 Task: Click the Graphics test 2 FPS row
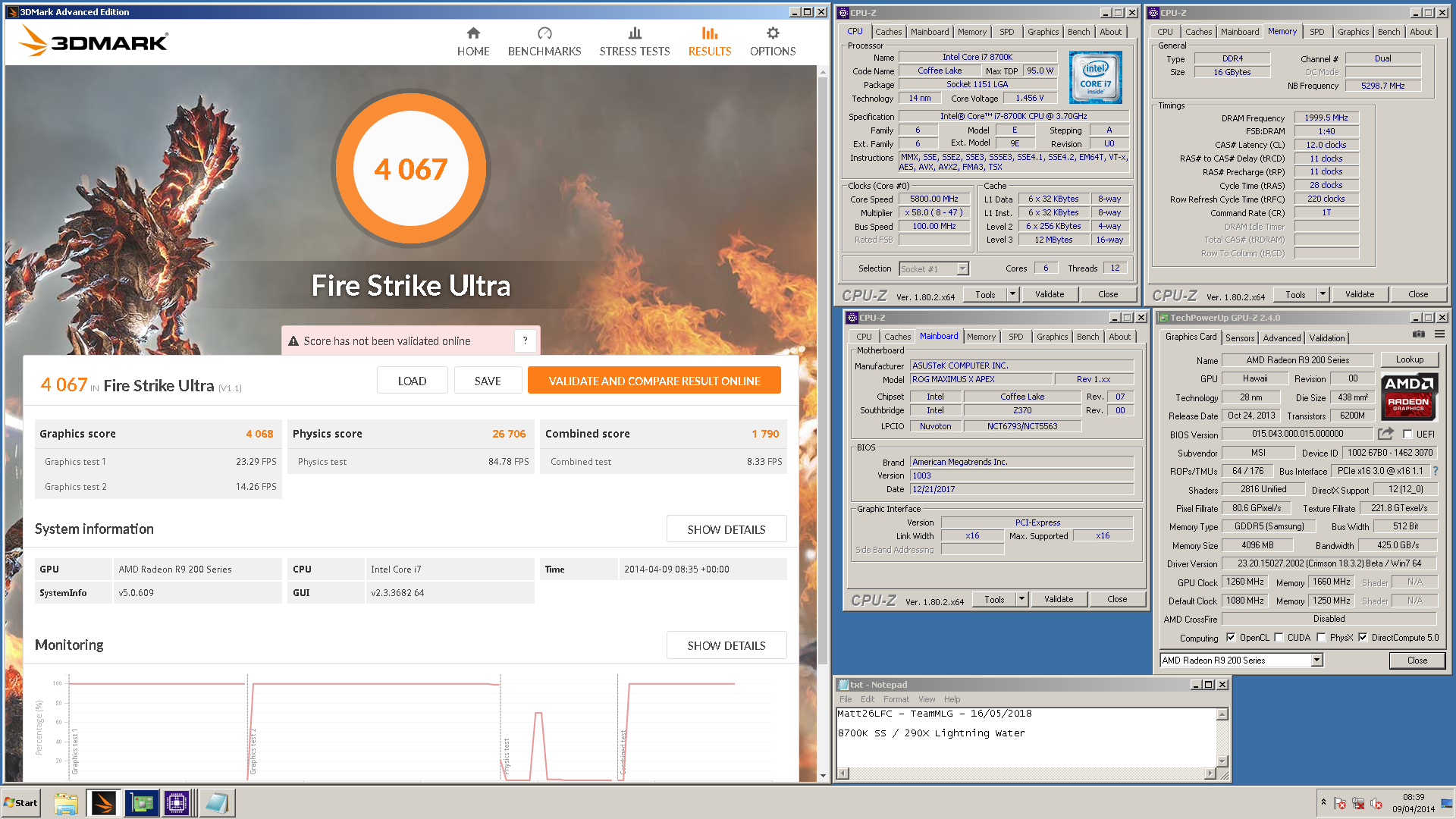158,487
